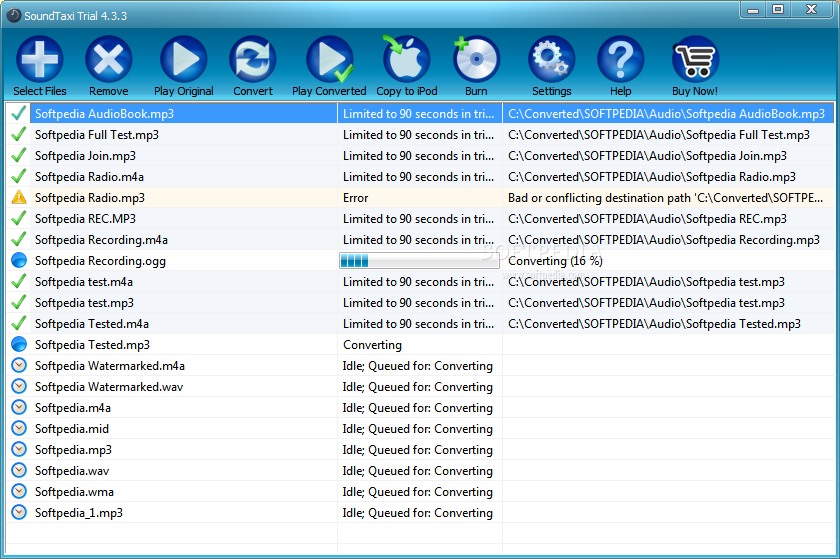840x559 pixels.
Task: Click queued clock icon for Softpedia Watermarked.m4a
Action: 19,366
